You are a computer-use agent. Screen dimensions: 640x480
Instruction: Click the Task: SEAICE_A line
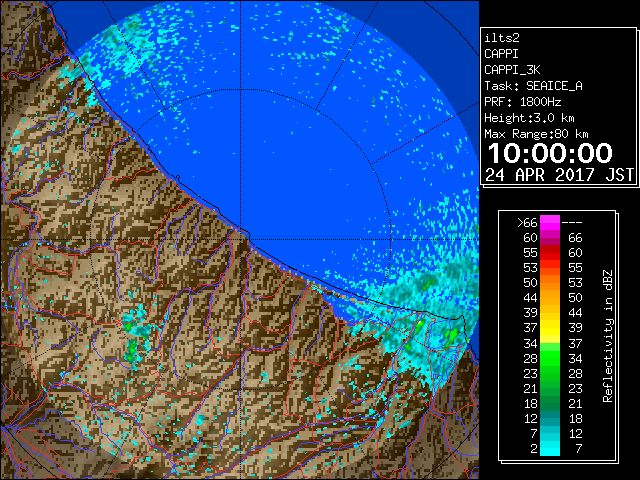click(533, 86)
